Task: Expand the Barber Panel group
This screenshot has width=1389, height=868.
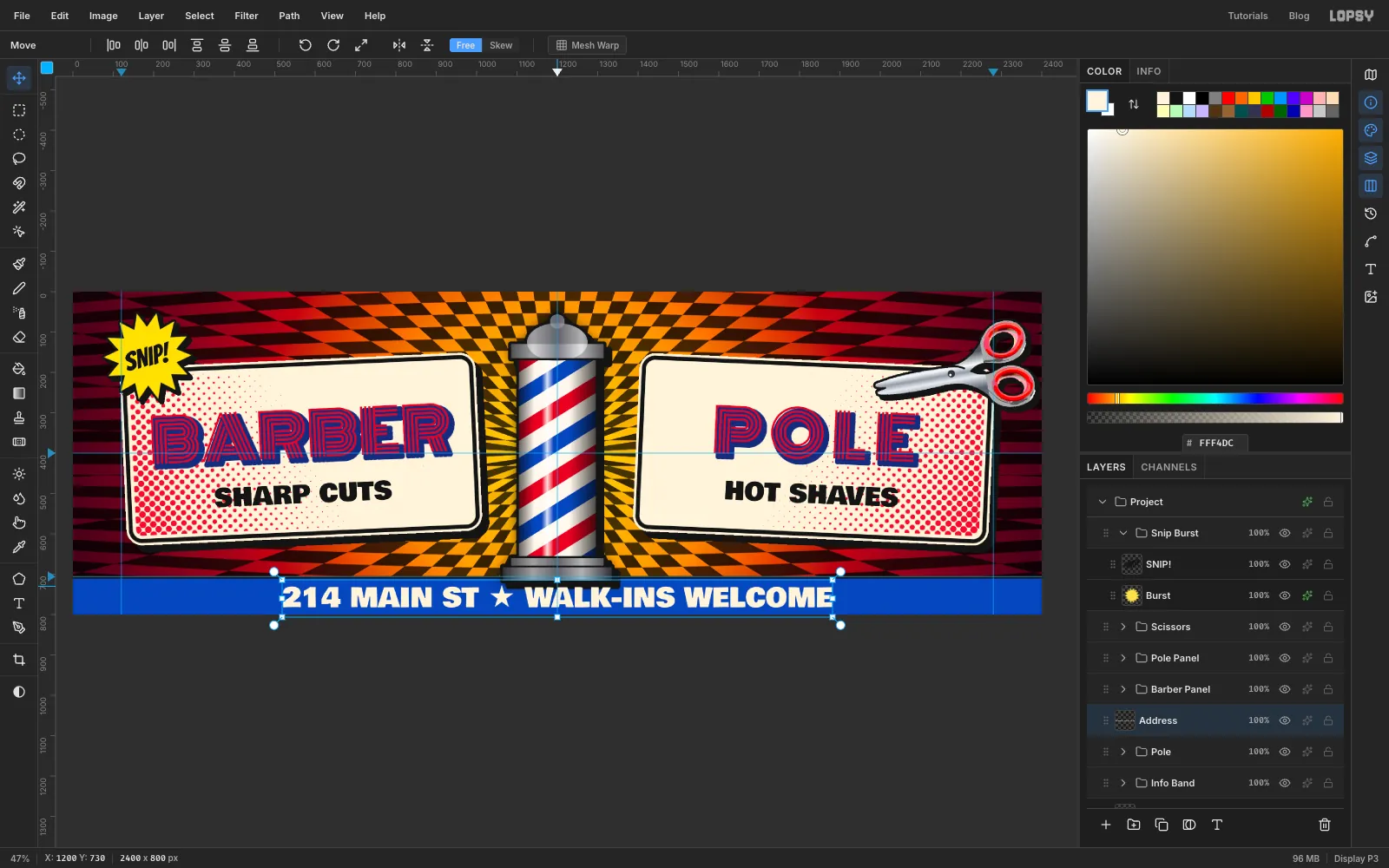Action: pos(1123,689)
